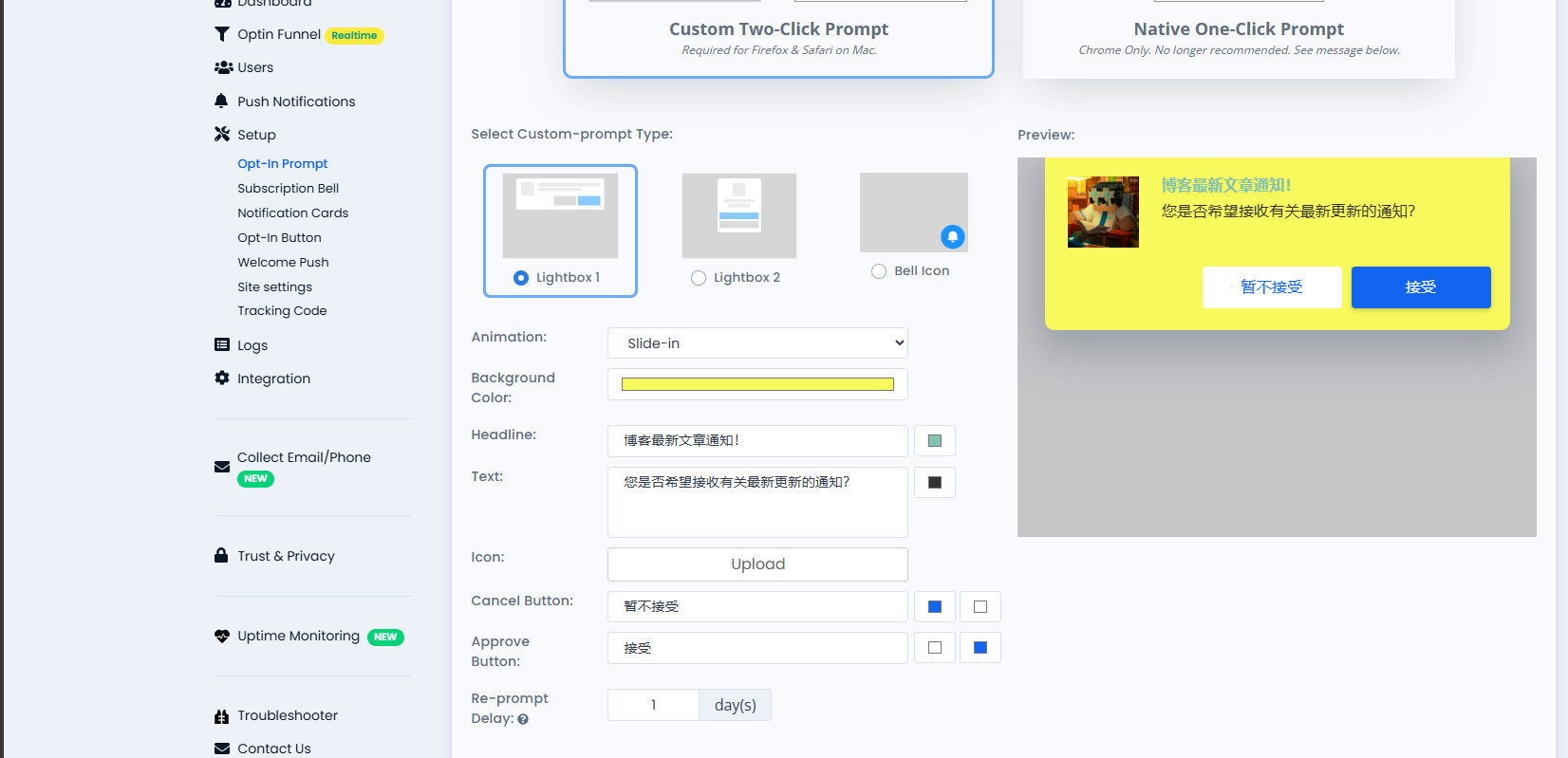Click the Upload icon button
Screen dimensions: 1568x758
[757, 564]
